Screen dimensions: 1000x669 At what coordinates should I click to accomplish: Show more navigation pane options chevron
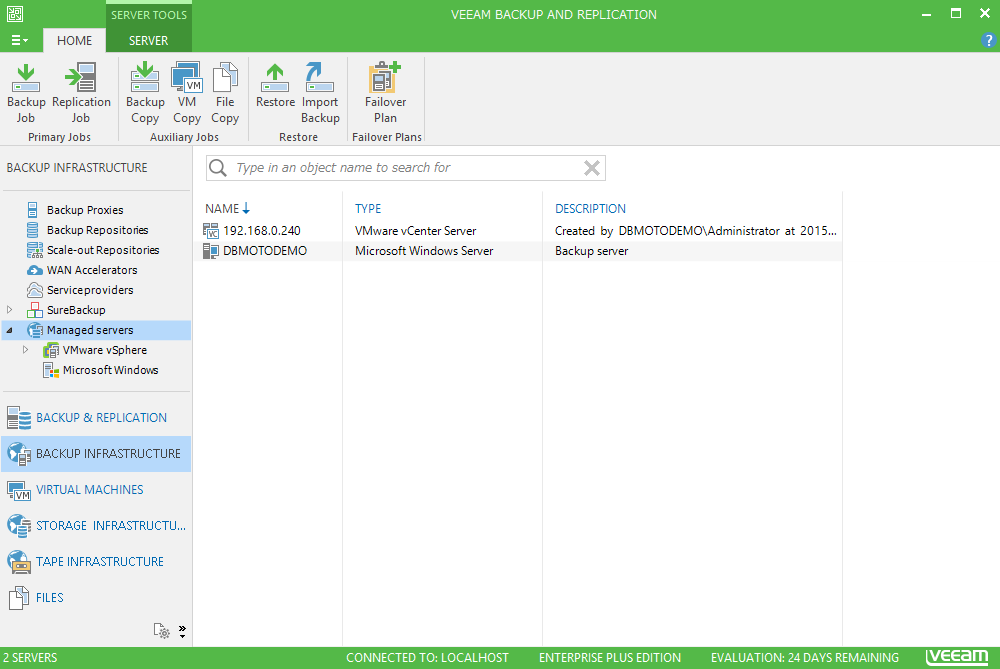tap(182, 631)
